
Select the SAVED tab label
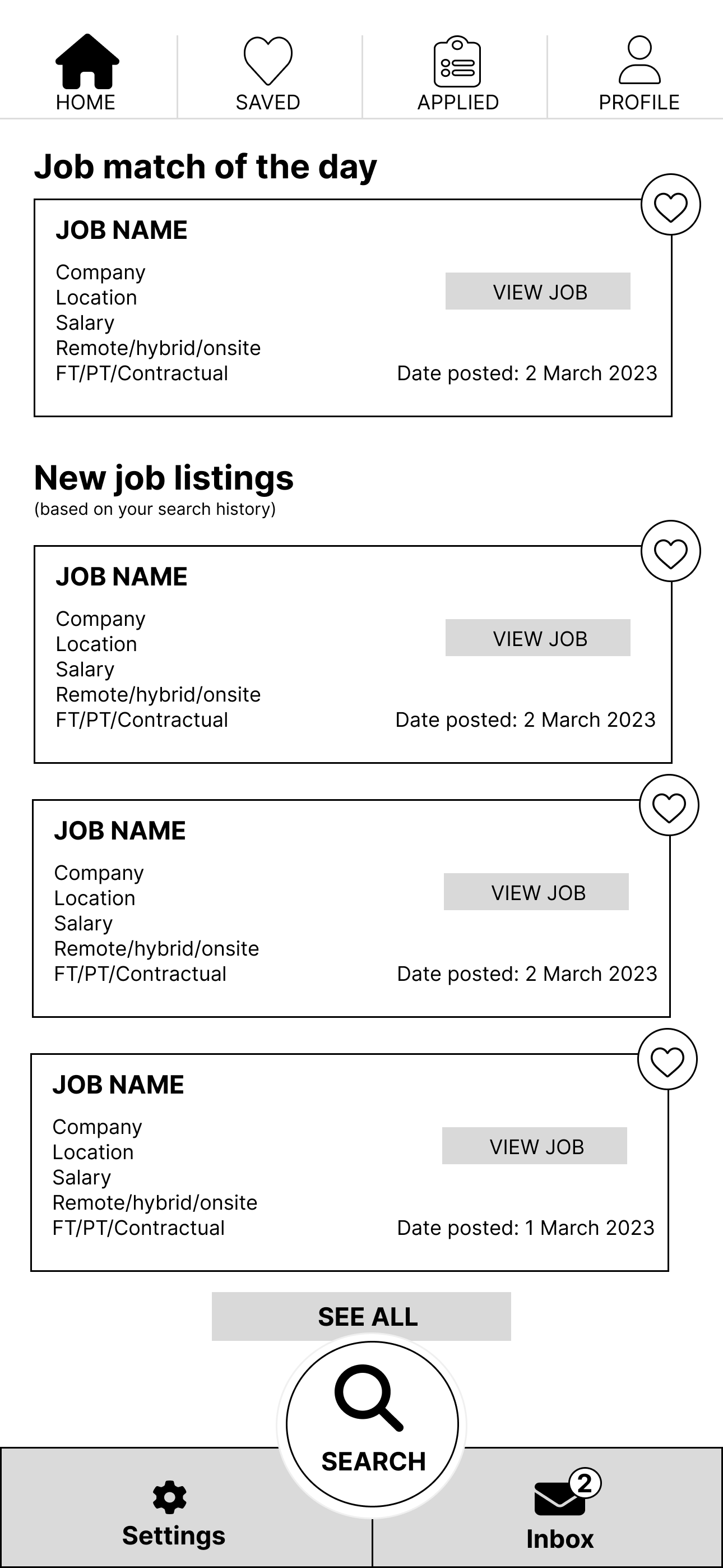pyautogui.click(x=268, y=102)
